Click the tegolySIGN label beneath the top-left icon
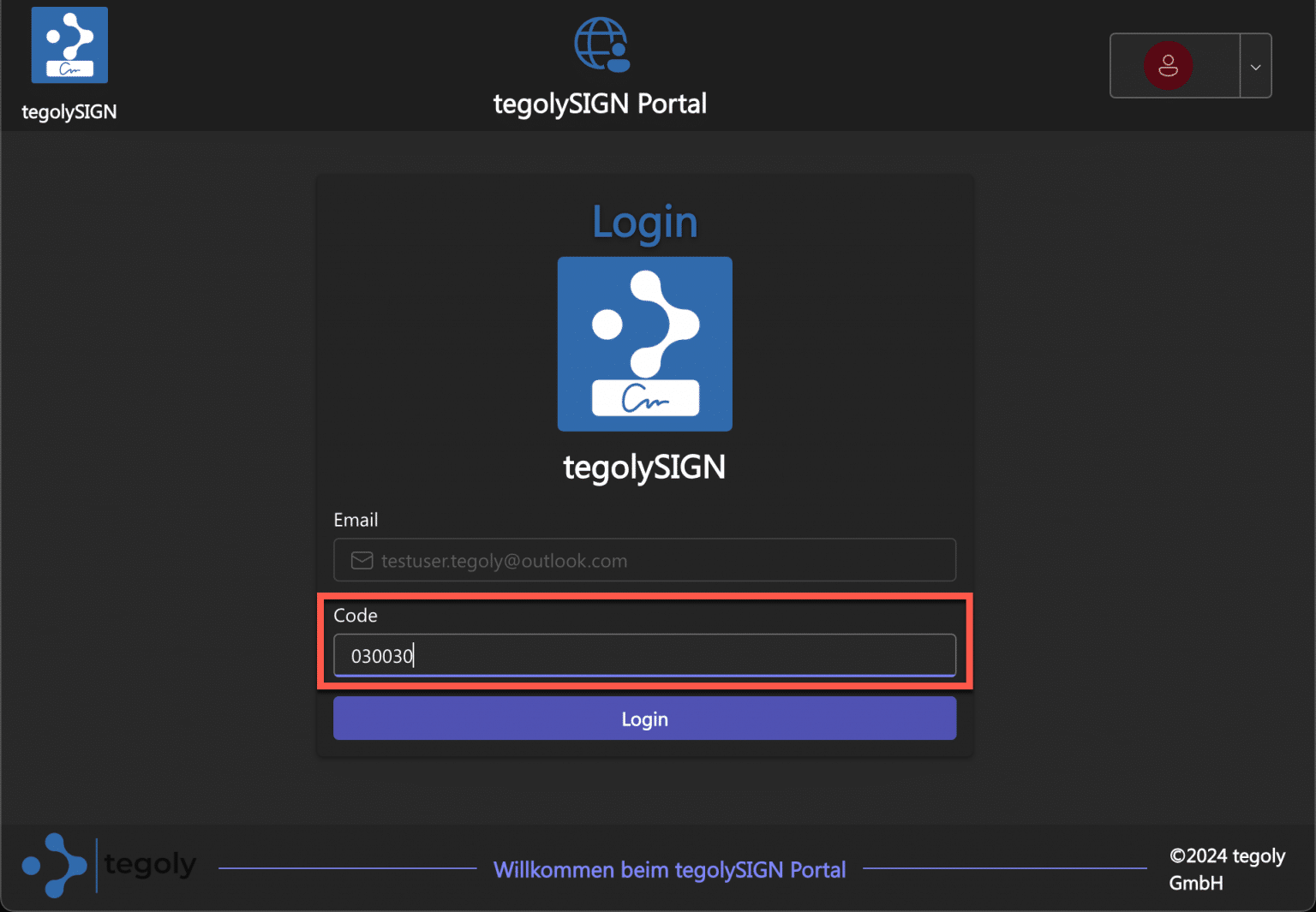Image resolution: width=1316 pixels, height=912 pixels. 69,110
